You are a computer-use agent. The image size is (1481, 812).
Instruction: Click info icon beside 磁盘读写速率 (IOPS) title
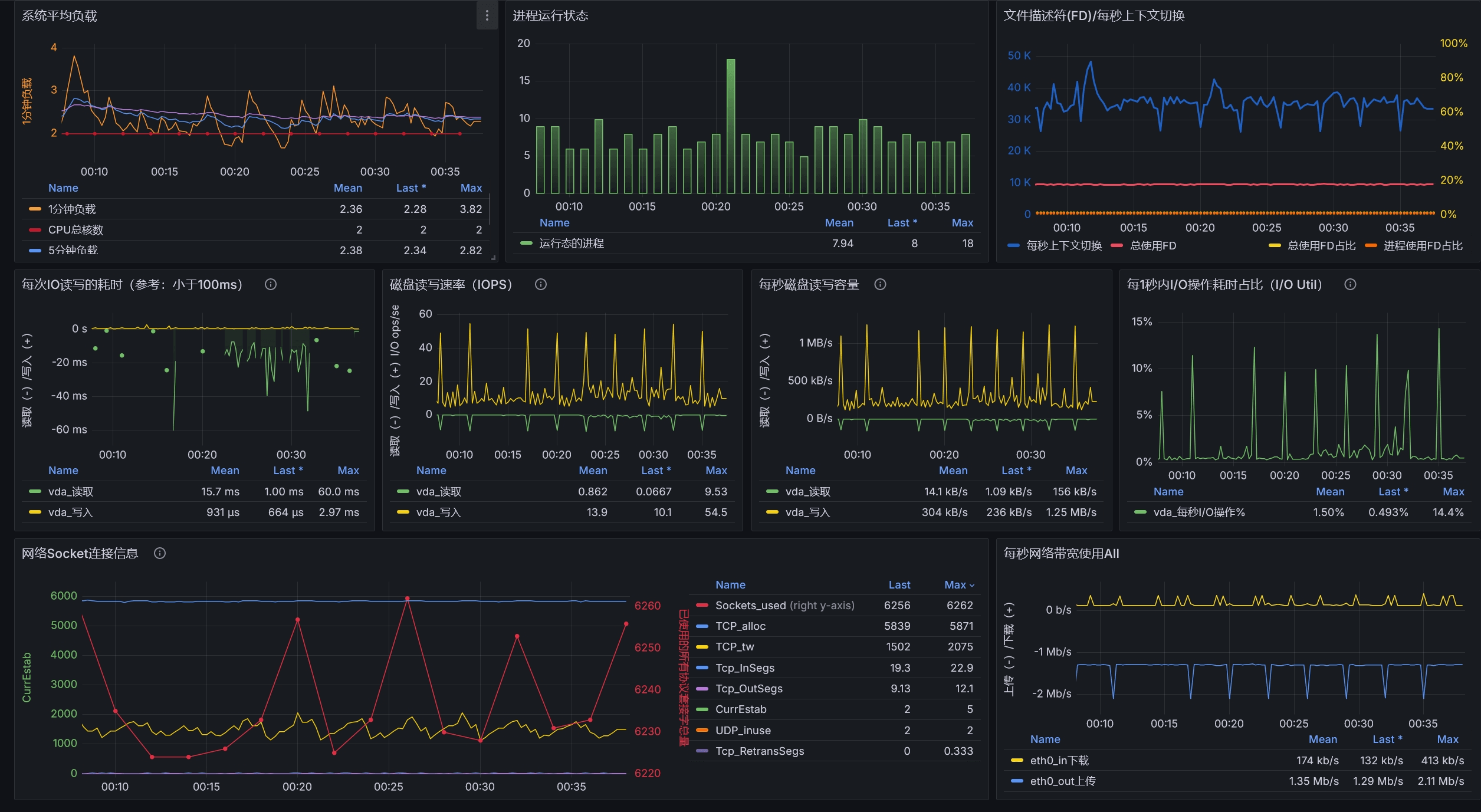tap(540, 284)
